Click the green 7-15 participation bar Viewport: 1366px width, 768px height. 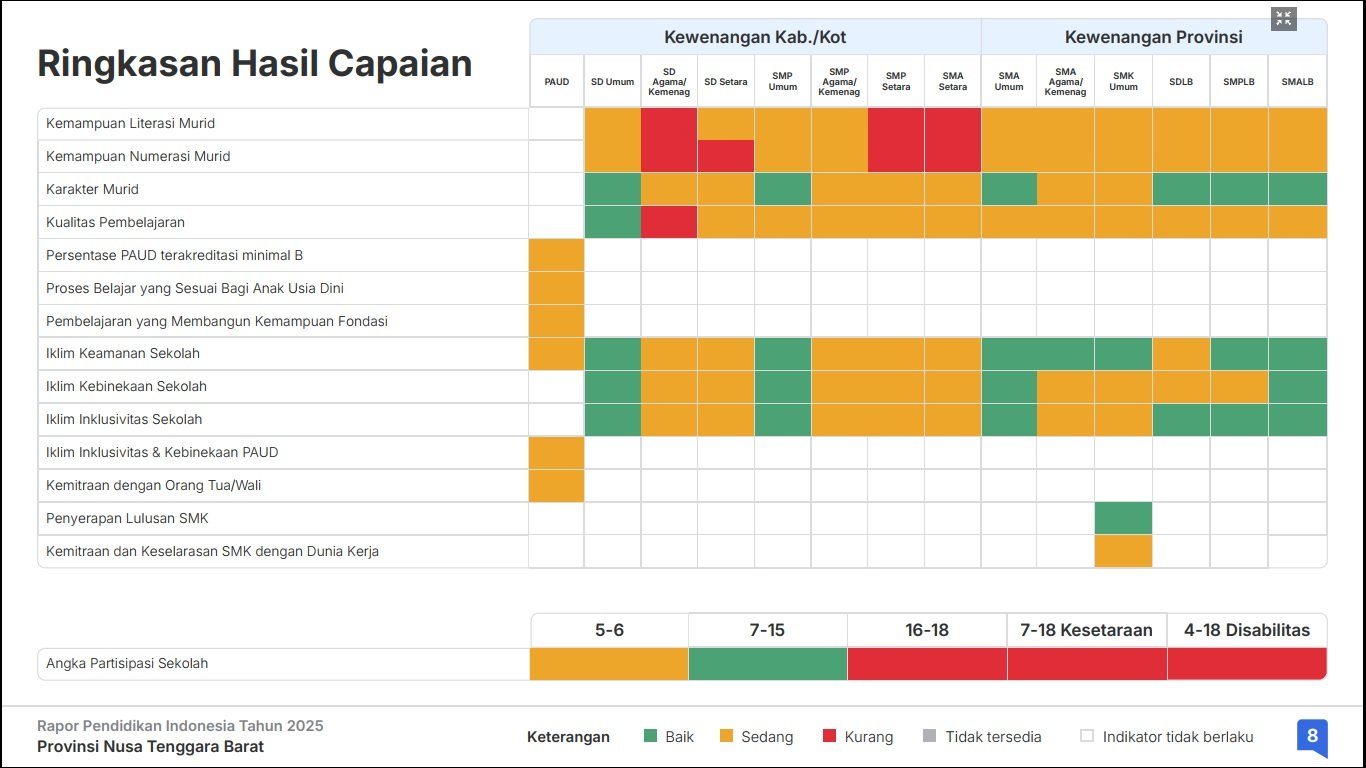pyautogui.click(x=768, y=664)
